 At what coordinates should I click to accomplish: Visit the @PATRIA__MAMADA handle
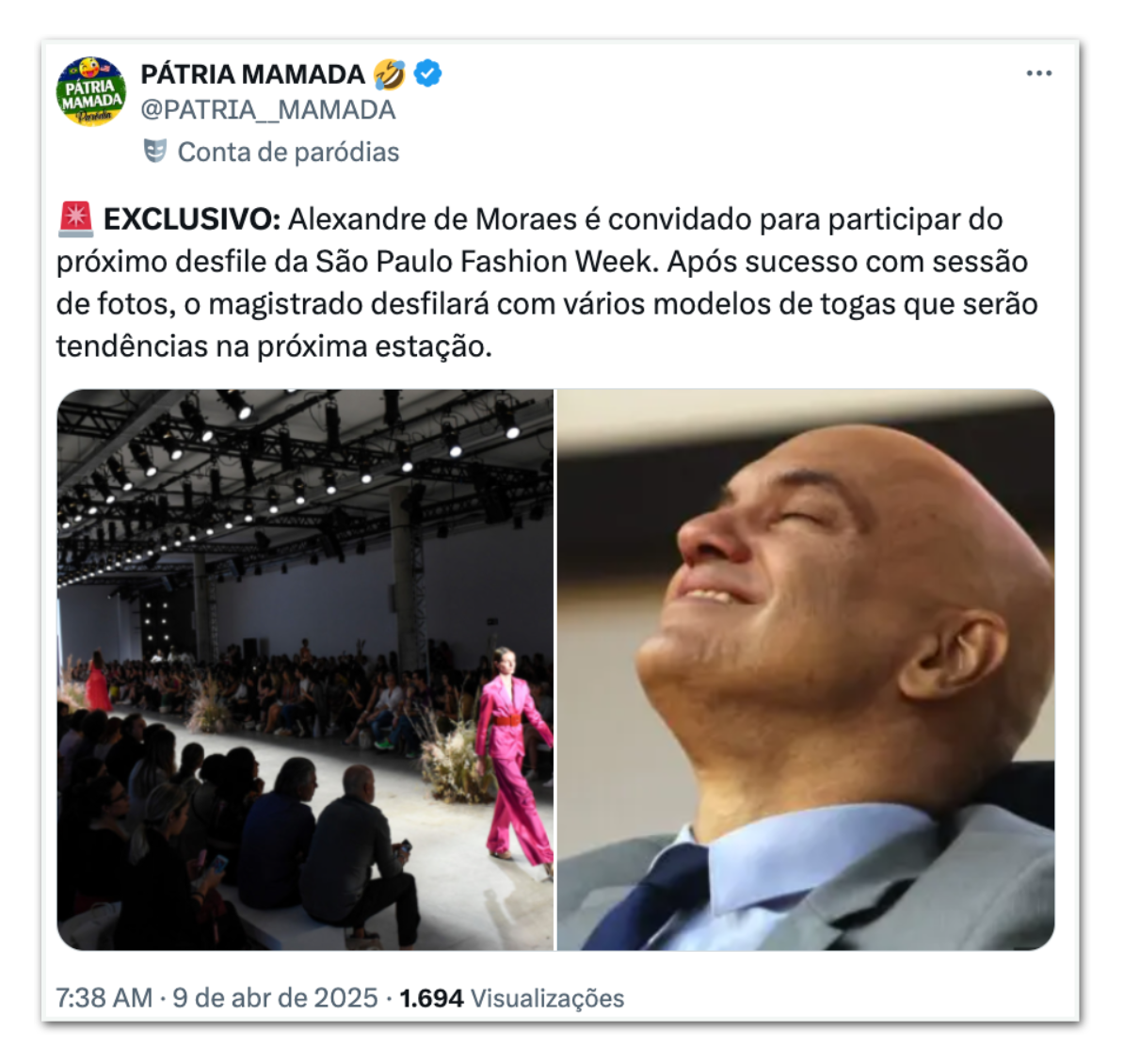[268, 110]
